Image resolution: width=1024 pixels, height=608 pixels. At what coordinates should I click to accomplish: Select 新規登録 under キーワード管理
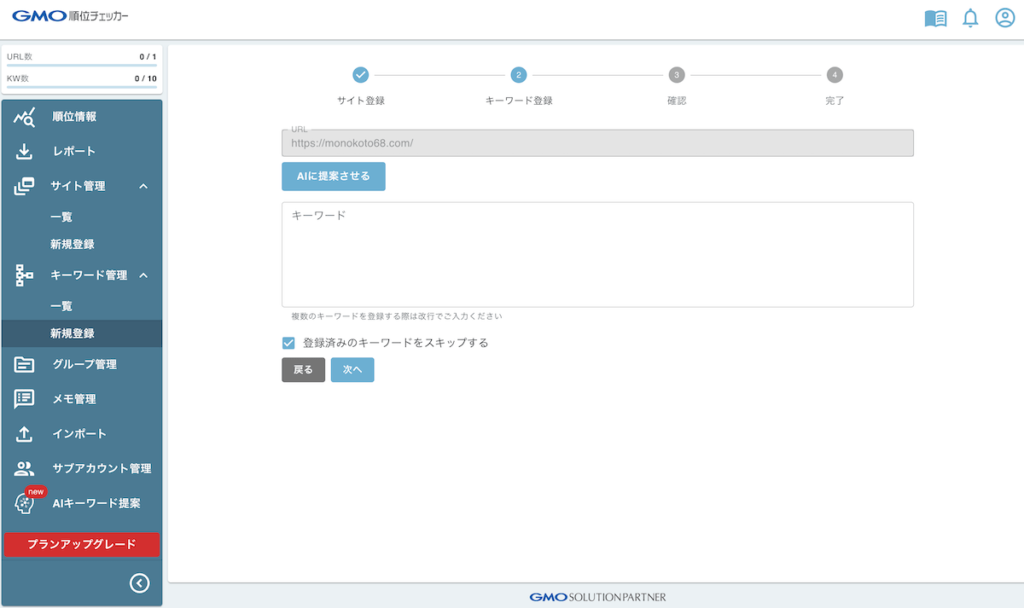[72, 333]
